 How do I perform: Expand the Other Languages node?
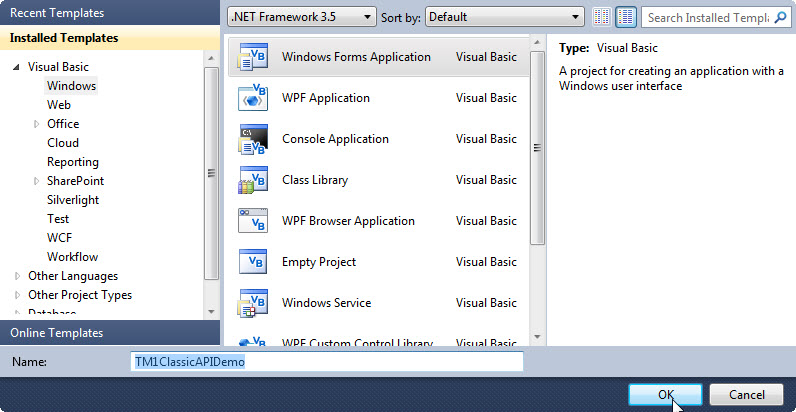point(17,276)
